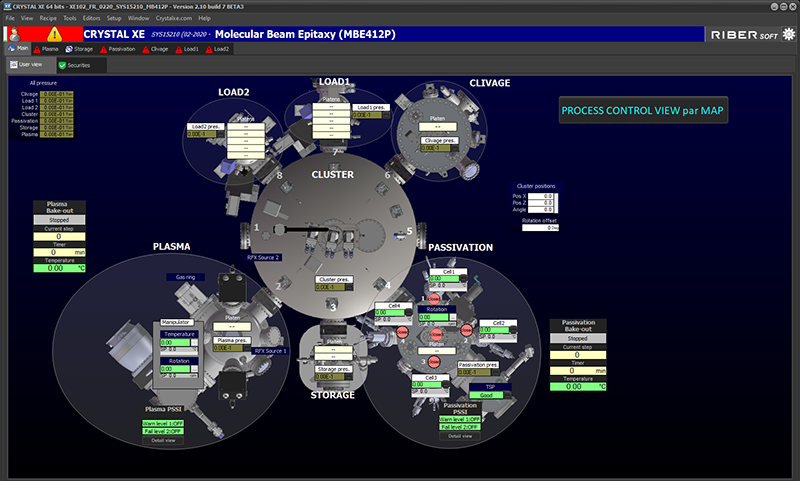Screen dimensions: 800x481
Task: Click the Clivage pres. reading field
Action: tap(435, 148)
